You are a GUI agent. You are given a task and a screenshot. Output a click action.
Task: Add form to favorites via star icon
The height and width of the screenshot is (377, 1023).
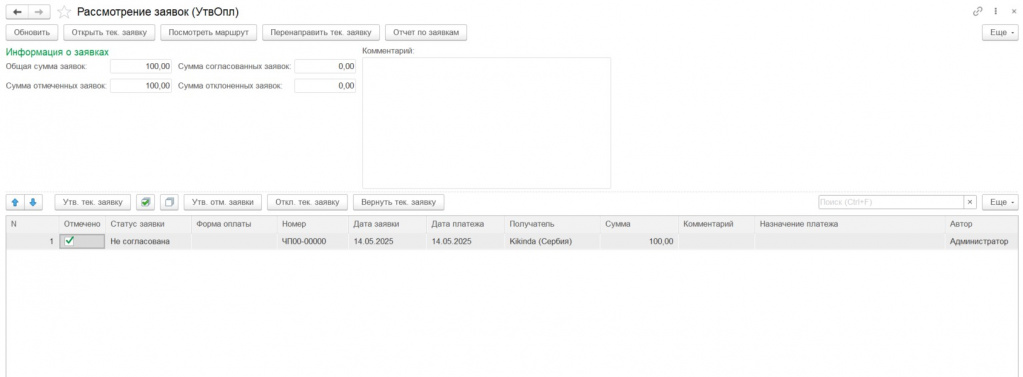(64, 12)
